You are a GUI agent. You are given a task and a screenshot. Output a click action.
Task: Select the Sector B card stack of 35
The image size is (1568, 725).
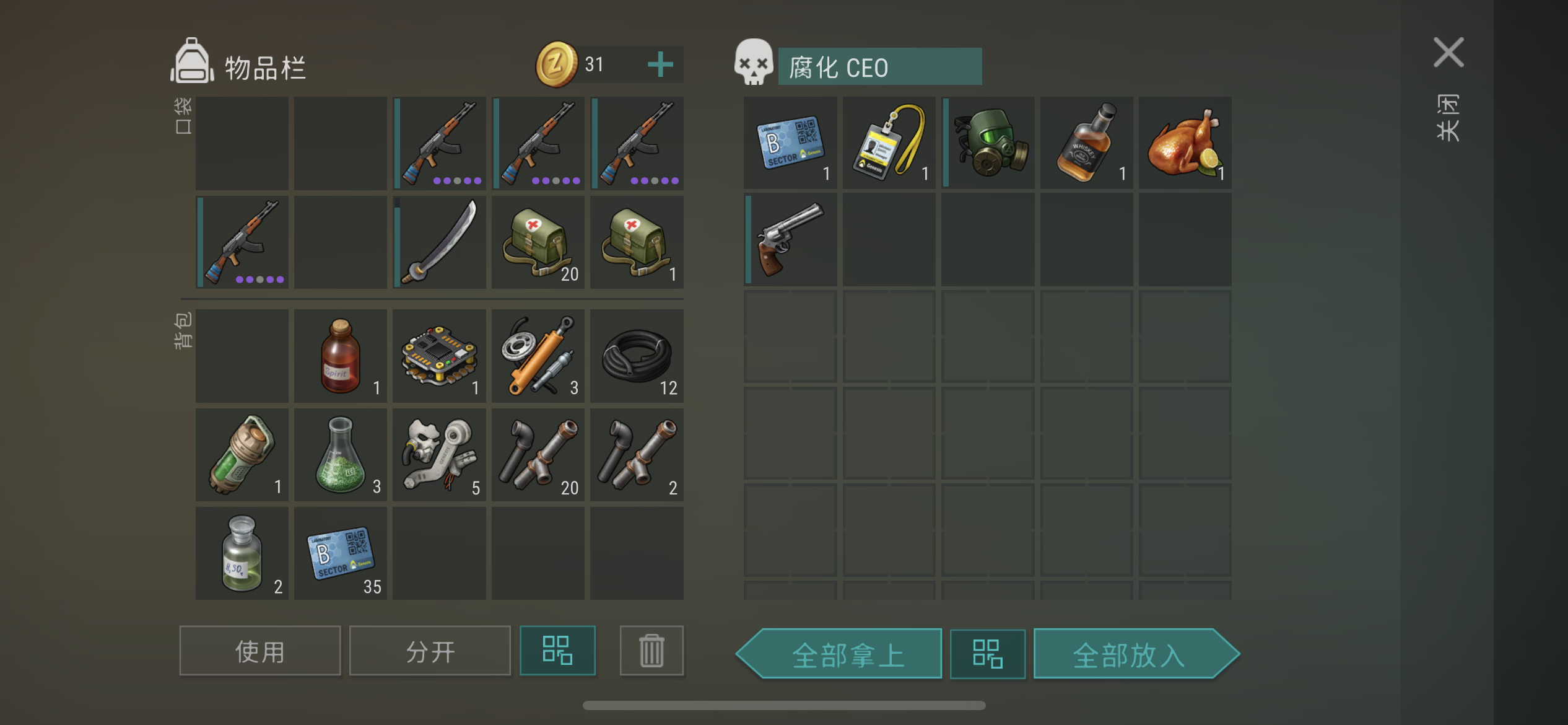coord(341,553)
